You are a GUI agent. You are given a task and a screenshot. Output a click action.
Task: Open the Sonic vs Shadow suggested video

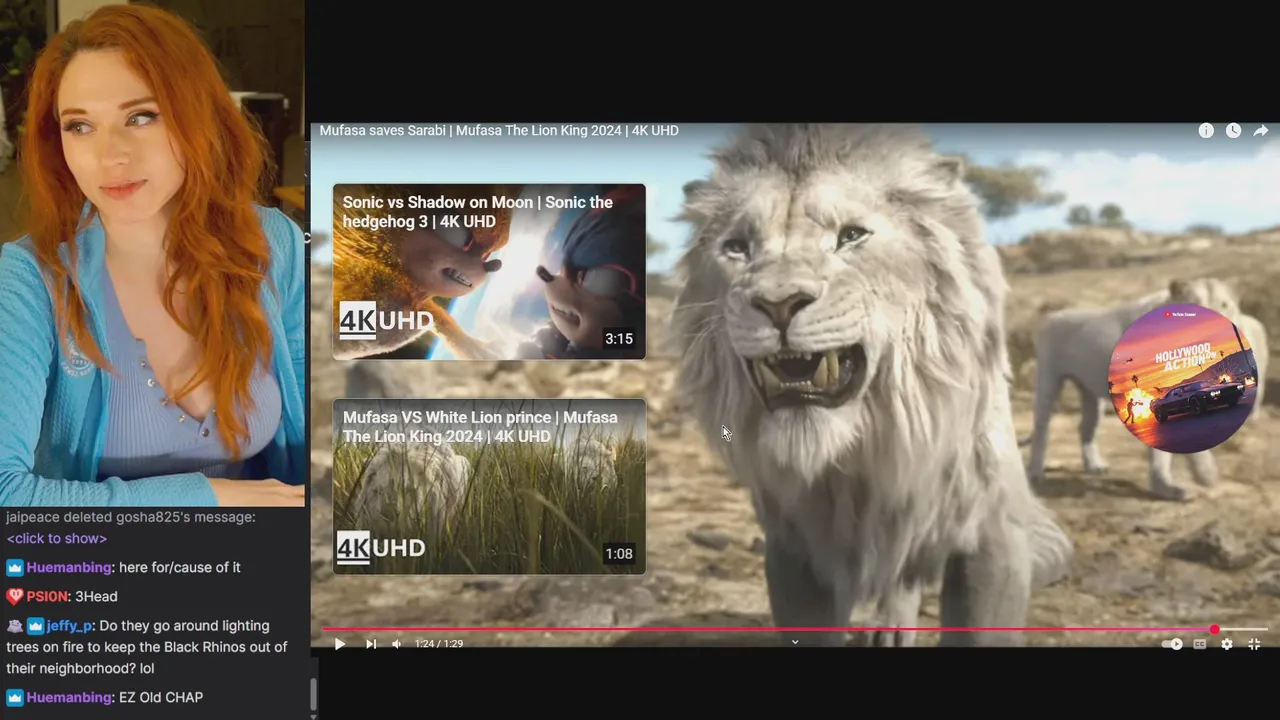(x=489, y=272)
